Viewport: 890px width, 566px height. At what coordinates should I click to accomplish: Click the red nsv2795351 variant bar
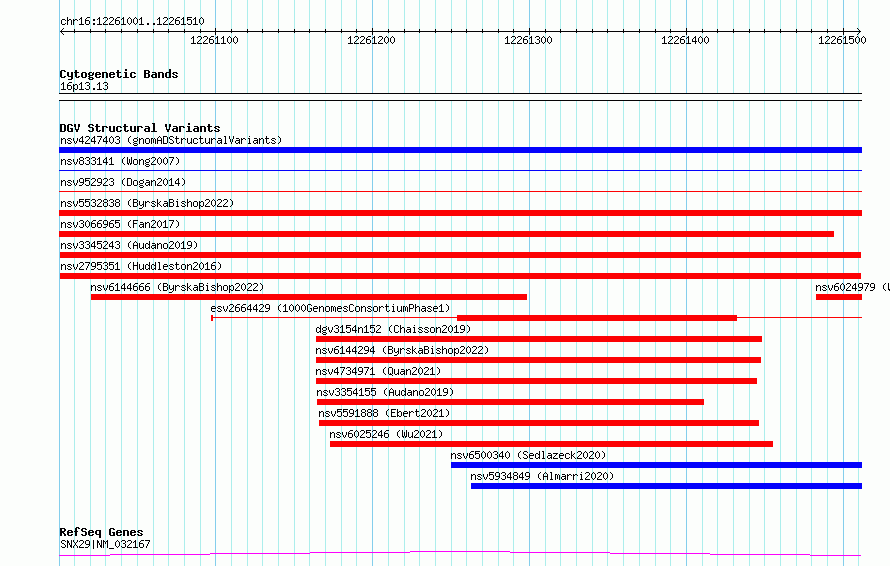tap(460, 276)
